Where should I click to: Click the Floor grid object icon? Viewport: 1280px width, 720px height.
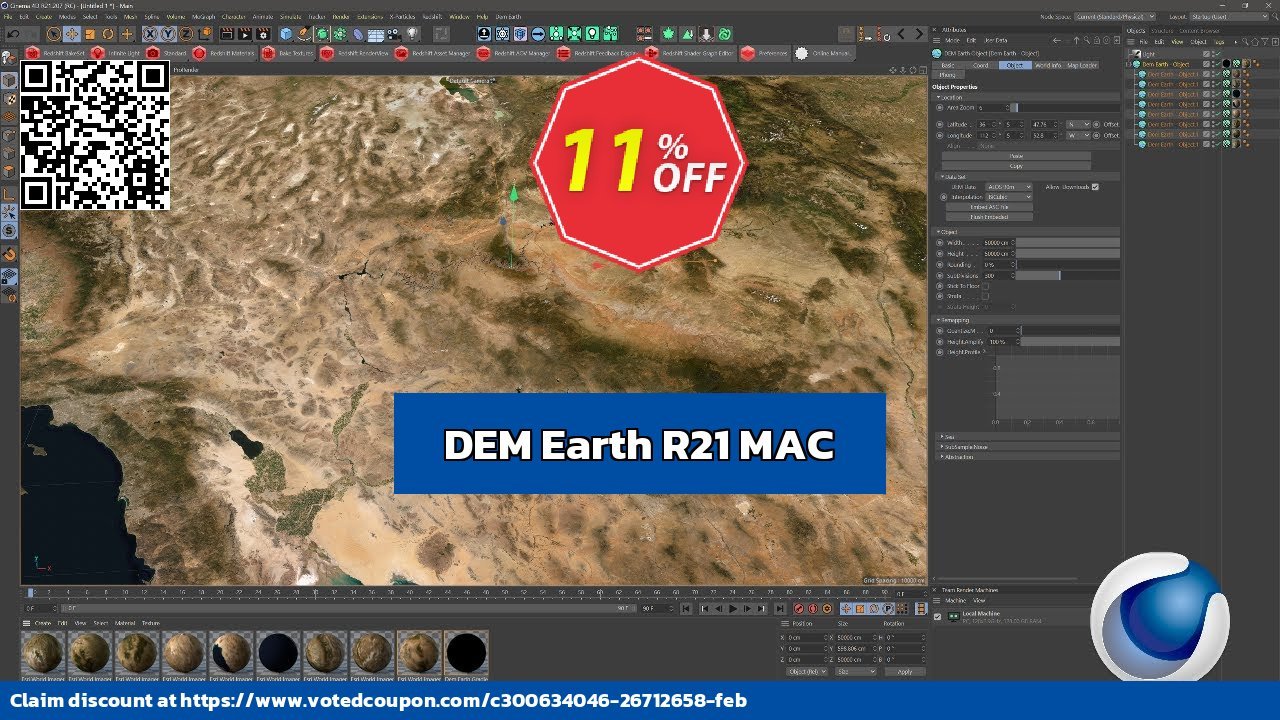tap(376, 34)
